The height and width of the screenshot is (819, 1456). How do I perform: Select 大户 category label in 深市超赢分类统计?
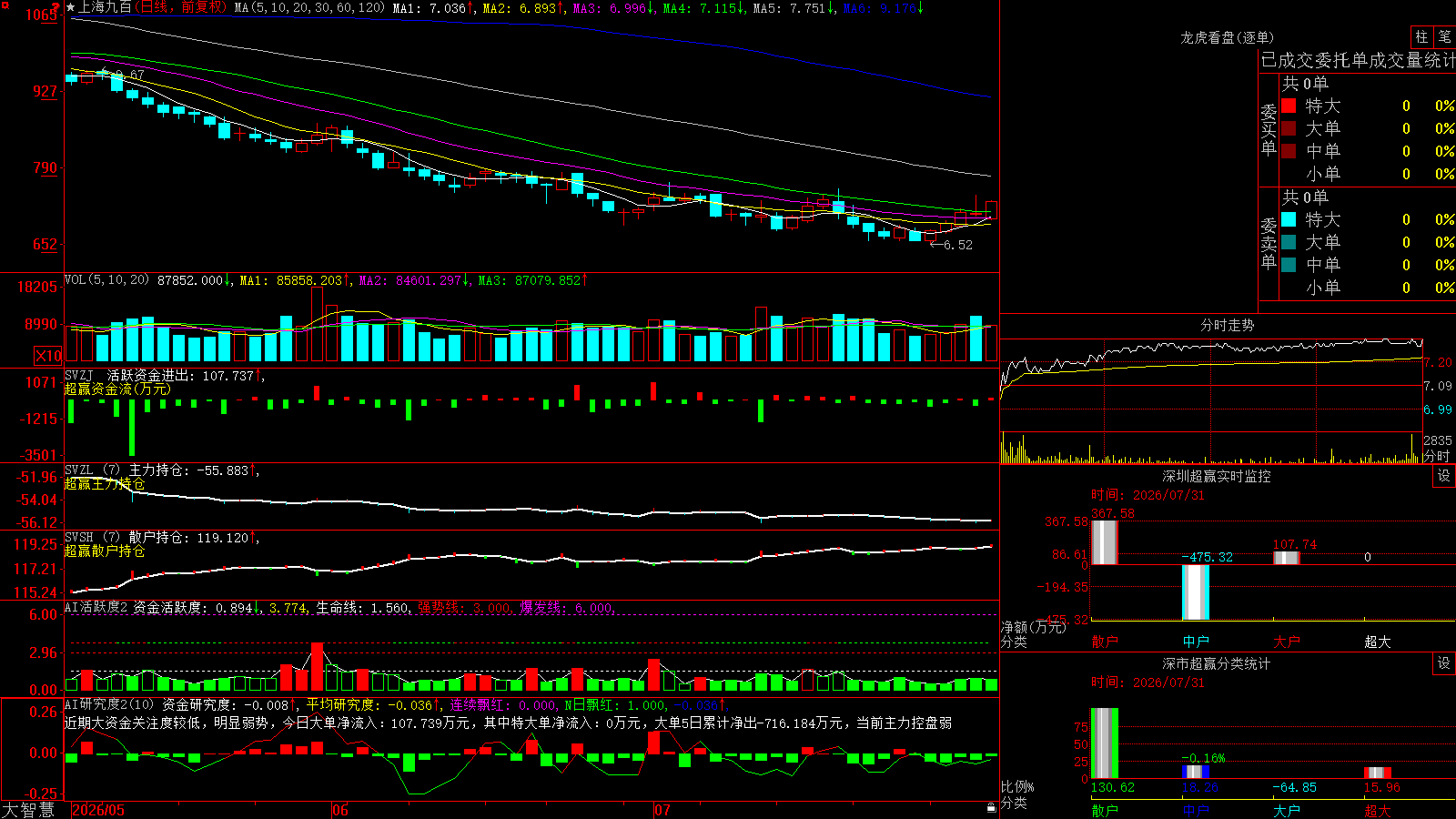pos(1287,811)
